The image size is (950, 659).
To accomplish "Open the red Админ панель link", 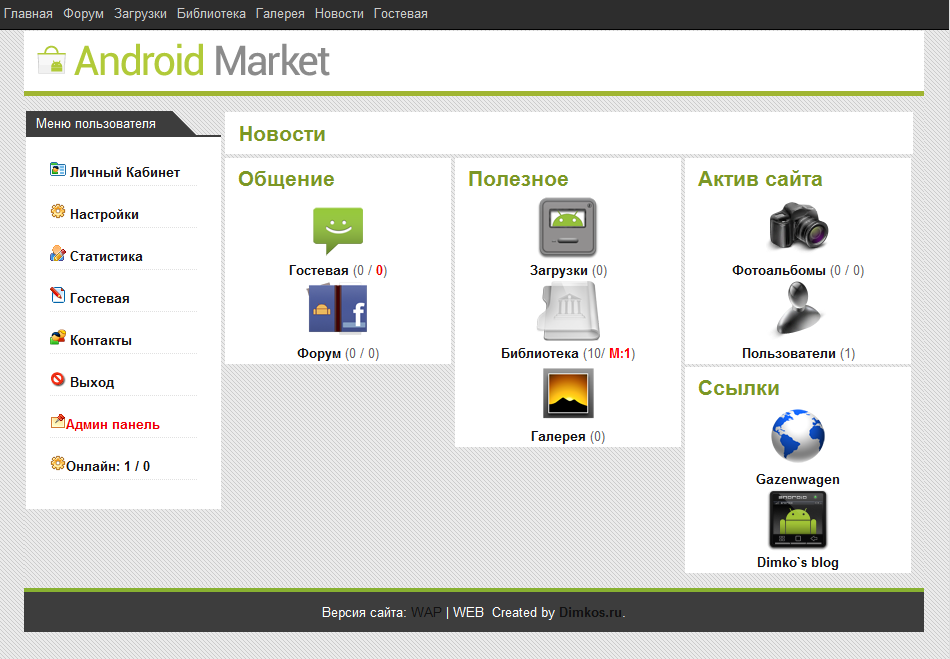I will pyautogui.click(x=113, y=425).
